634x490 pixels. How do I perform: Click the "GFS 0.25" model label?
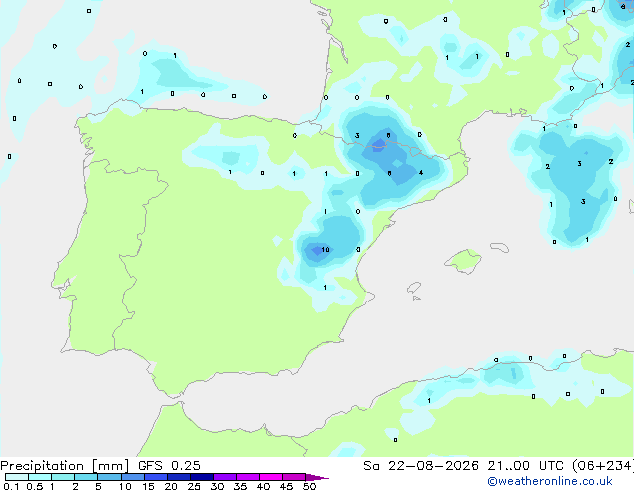169,466
